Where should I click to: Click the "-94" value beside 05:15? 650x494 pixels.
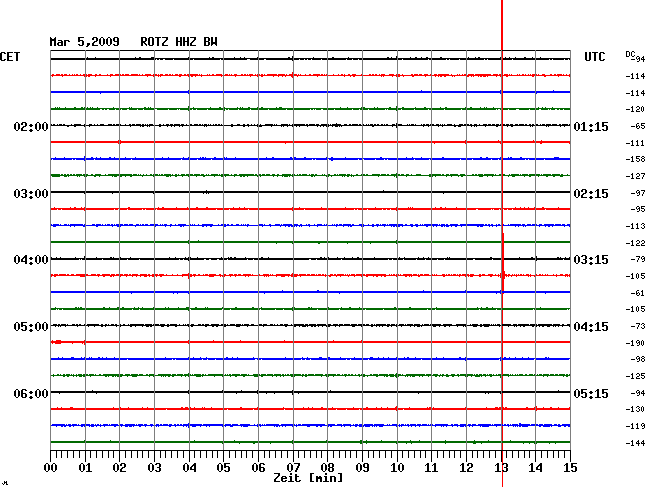coord(638,393)
